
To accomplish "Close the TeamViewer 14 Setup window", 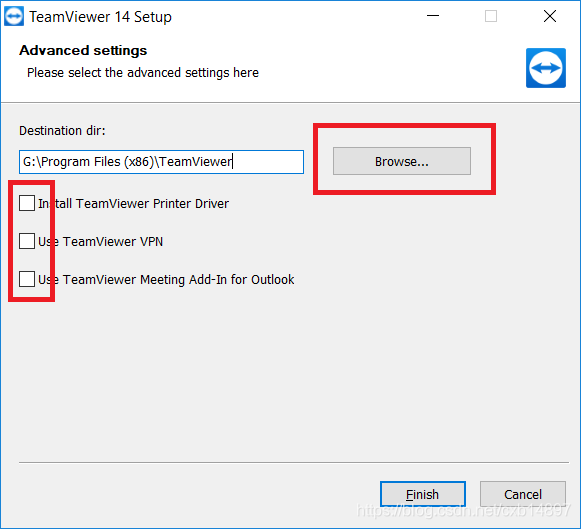I will point(550,16).
